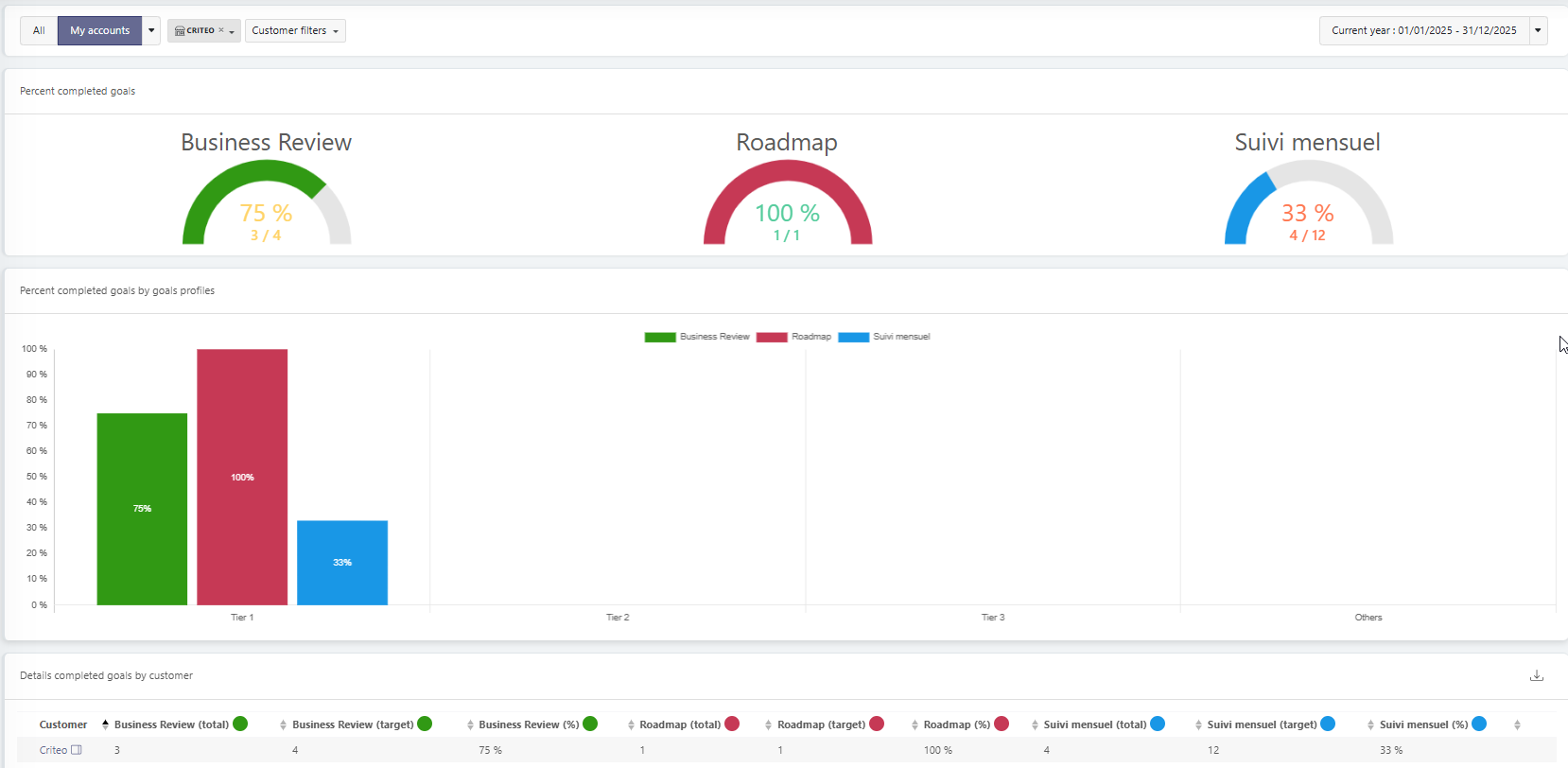Open side panel icon next to Criteo
This screenshot has height=768, width=1568.
click(x=77, y=750)
